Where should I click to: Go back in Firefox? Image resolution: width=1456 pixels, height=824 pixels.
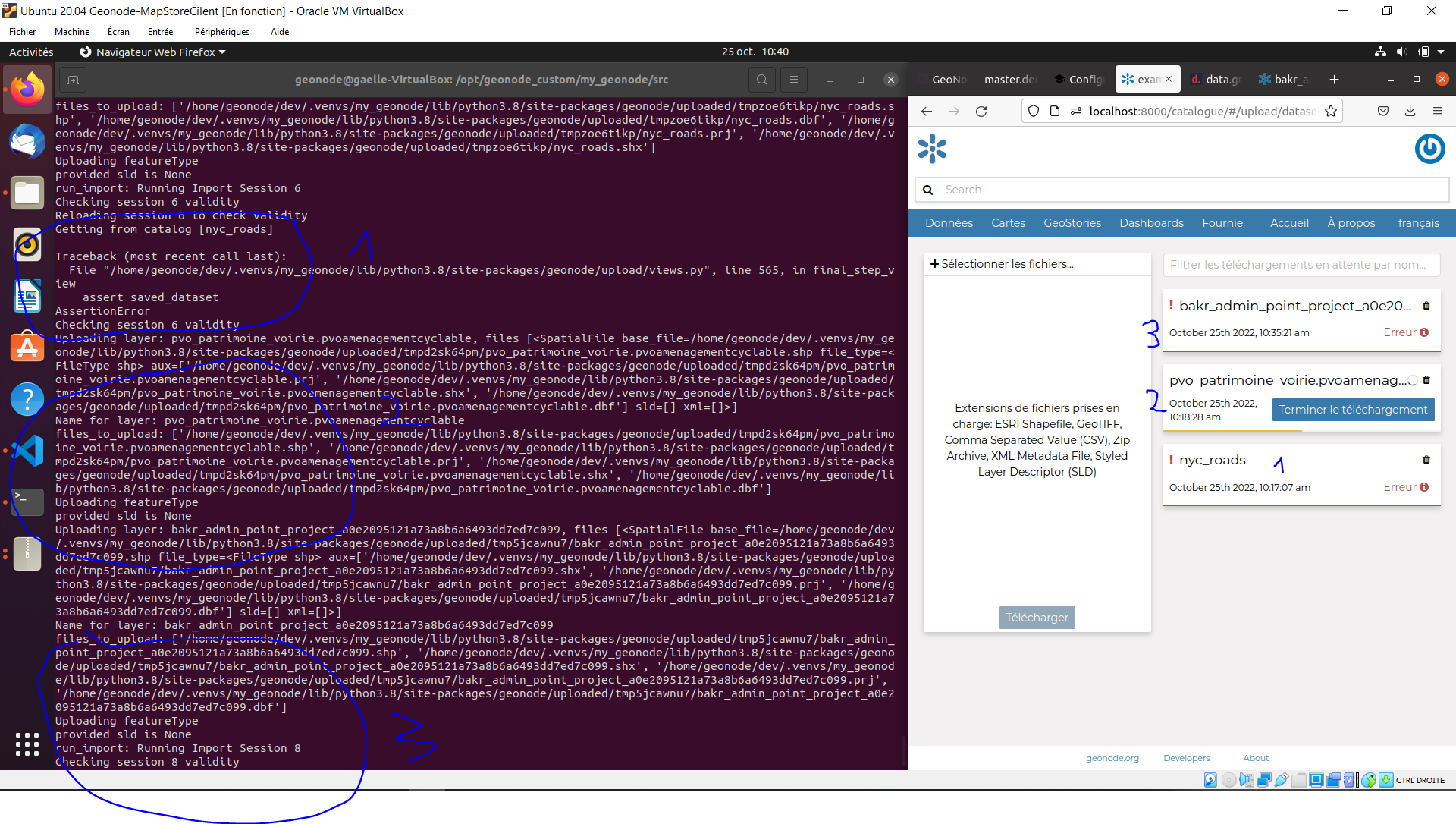pyautogui.click(x=927, y=112)
